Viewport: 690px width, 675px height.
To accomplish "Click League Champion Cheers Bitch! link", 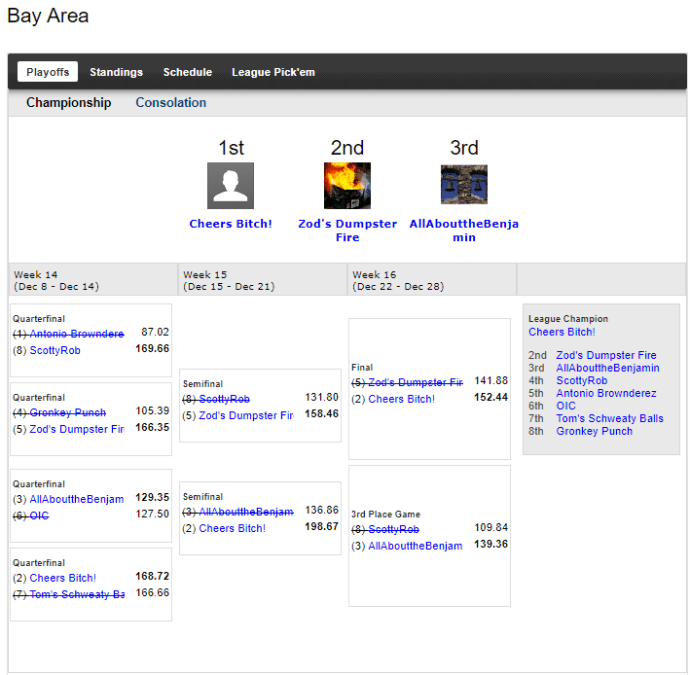I will [561, 332].
